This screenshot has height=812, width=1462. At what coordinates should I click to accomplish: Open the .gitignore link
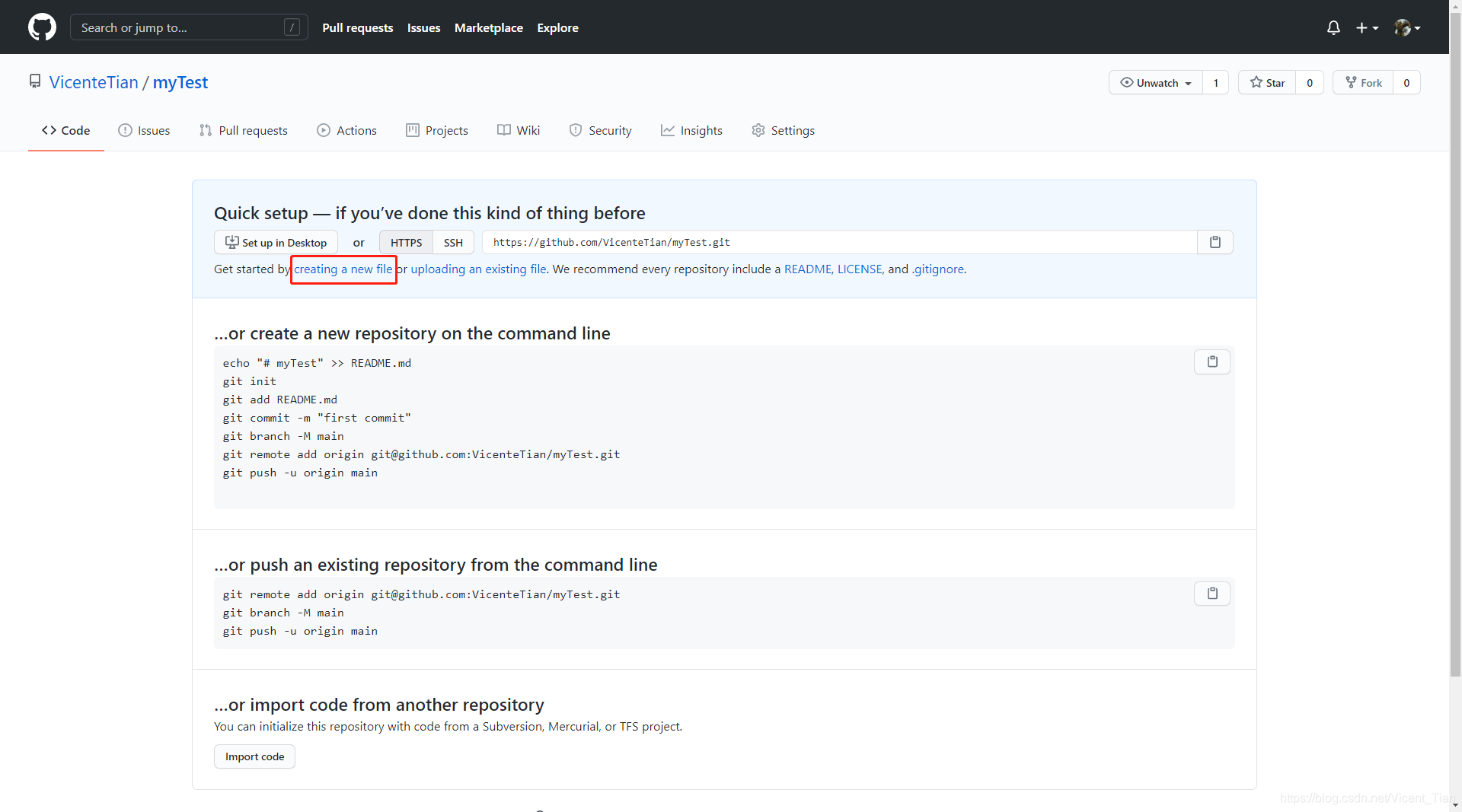938,269
